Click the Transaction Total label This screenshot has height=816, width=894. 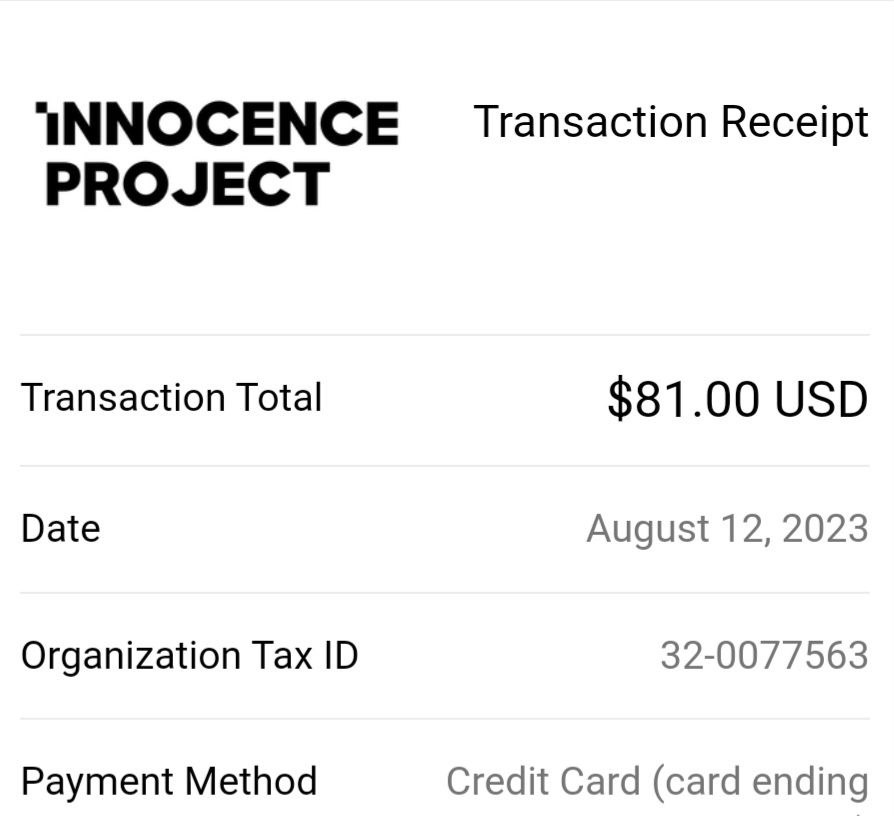[x=172, y=397]
